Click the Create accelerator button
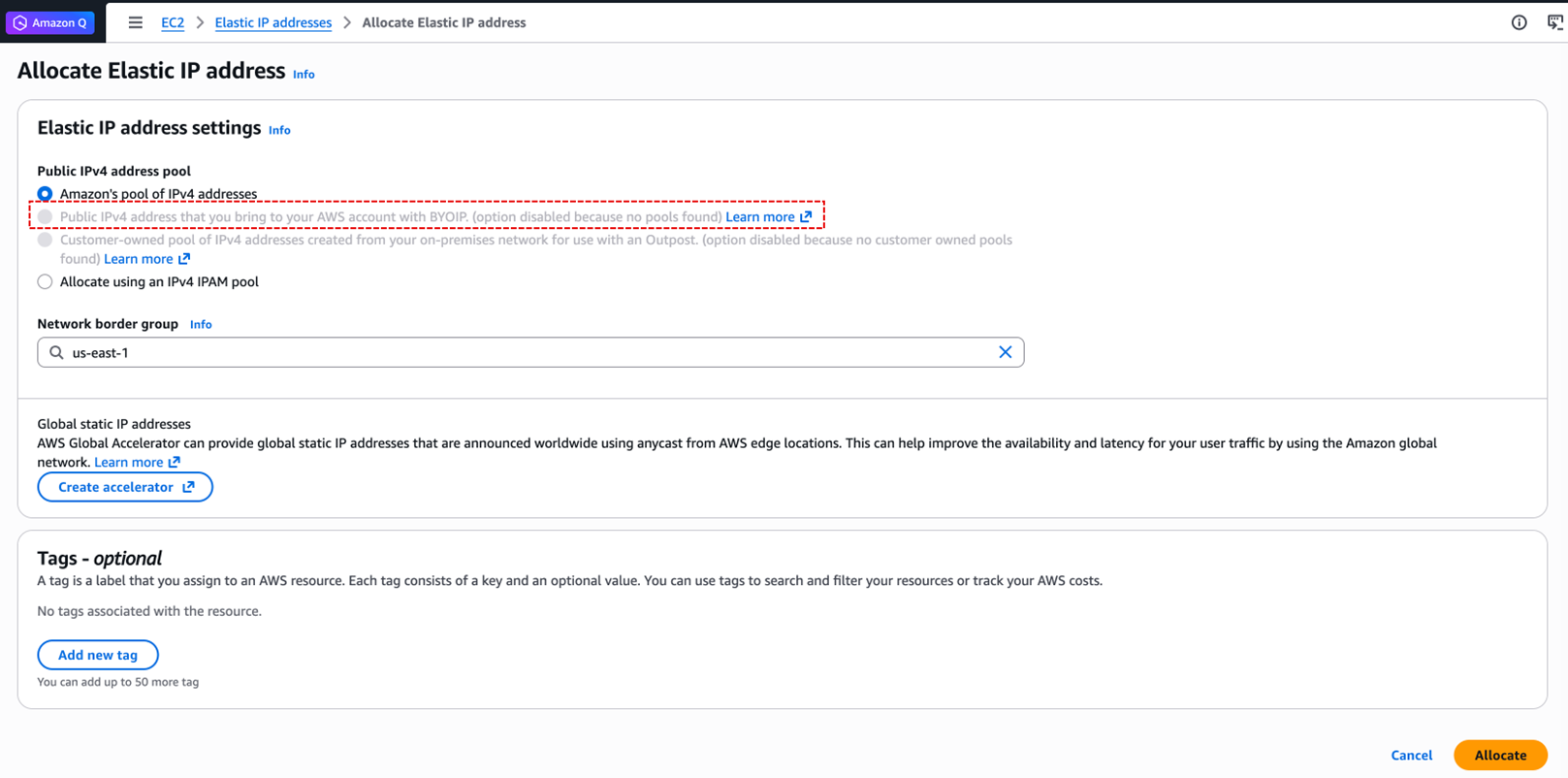The height and width of the screenshot is (778, 1568). (125, 487)
